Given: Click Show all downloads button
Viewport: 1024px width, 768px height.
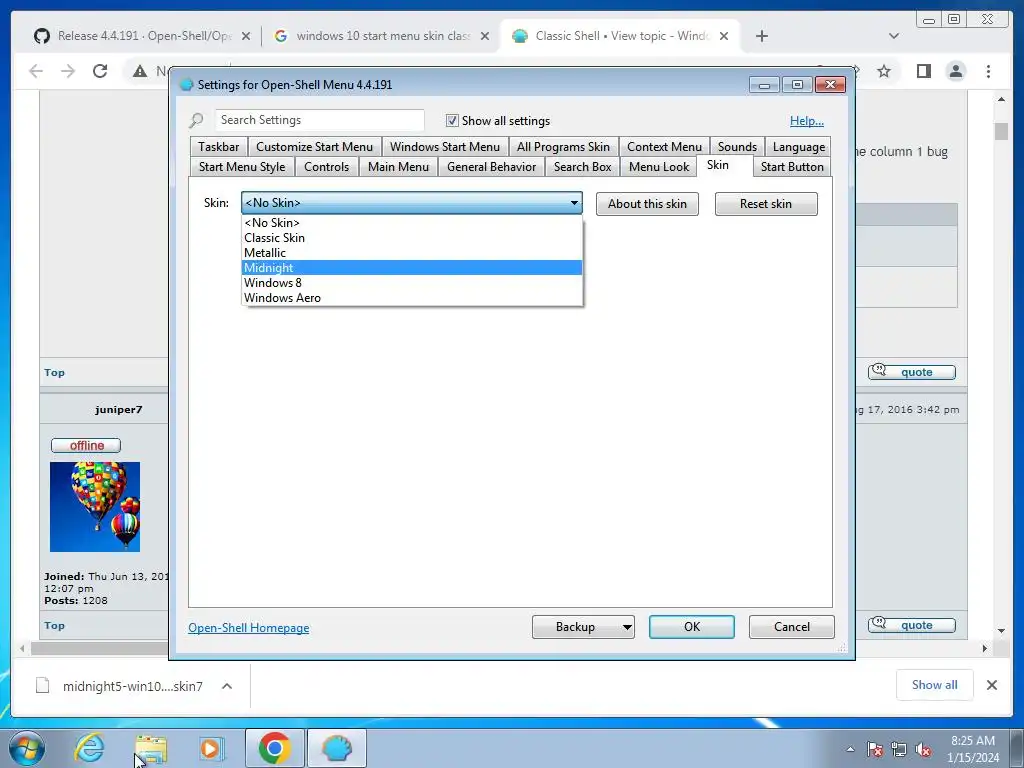Looking at the screenshot, I should (x=935, y=685).
